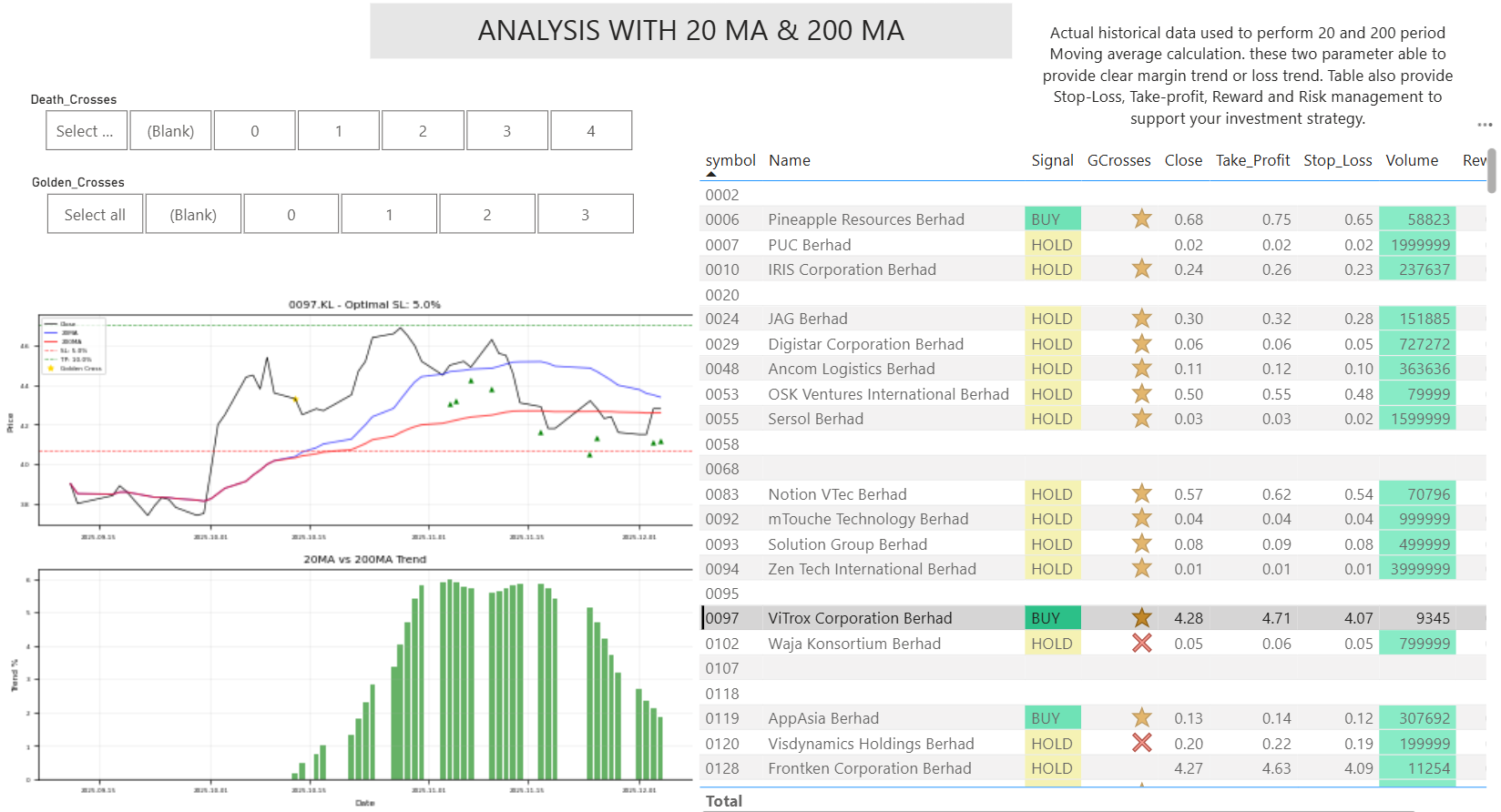Screen dimensions: 1501x812
Task: Click the BUY signal for ViTrox Corporation
Action: [x=1052, y=618]
